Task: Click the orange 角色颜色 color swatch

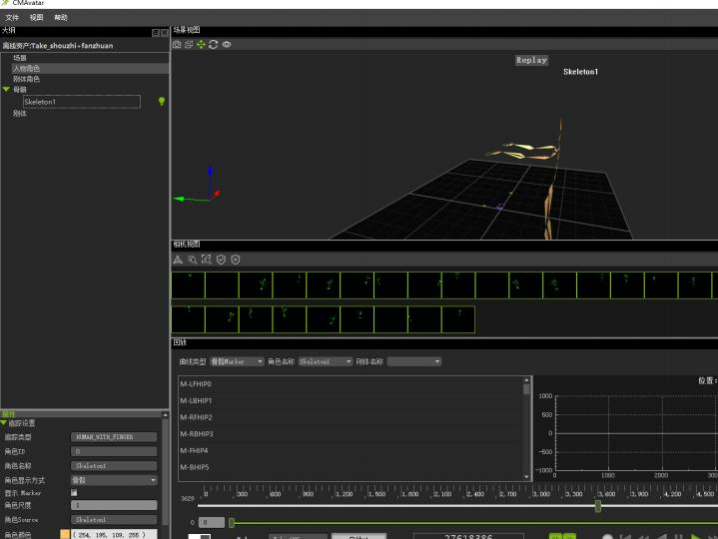Action: click(x=65, y=534)
